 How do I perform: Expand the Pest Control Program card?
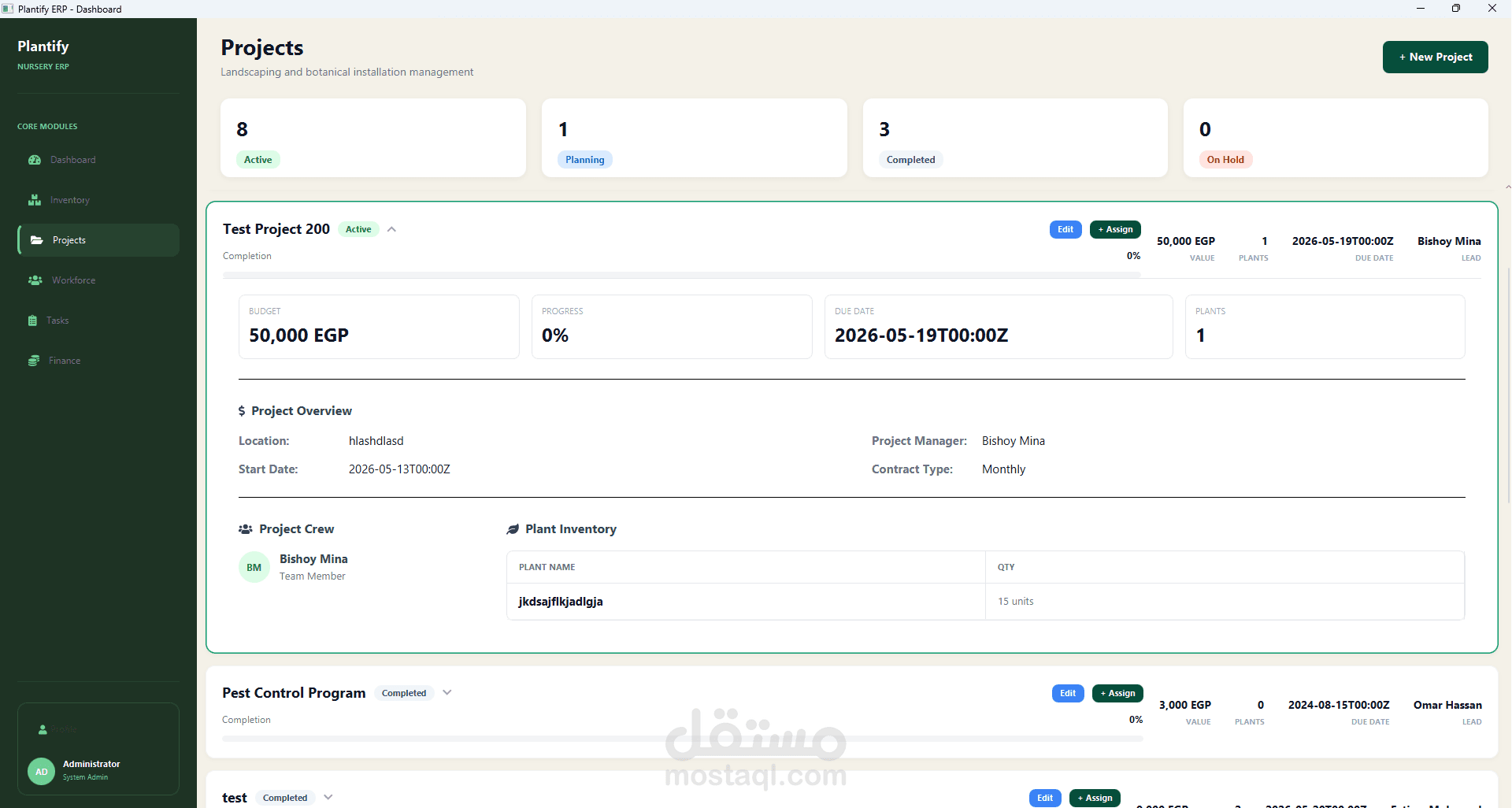447,693
